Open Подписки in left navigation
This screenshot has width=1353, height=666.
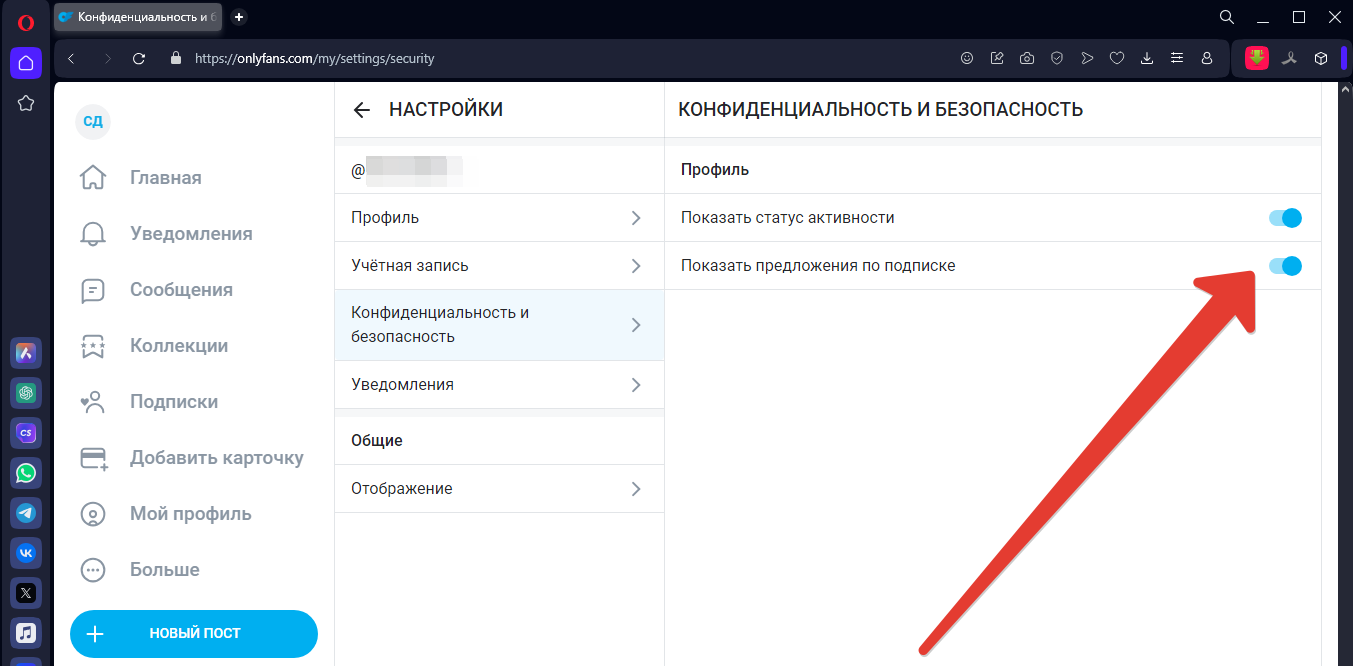point(173,402)
